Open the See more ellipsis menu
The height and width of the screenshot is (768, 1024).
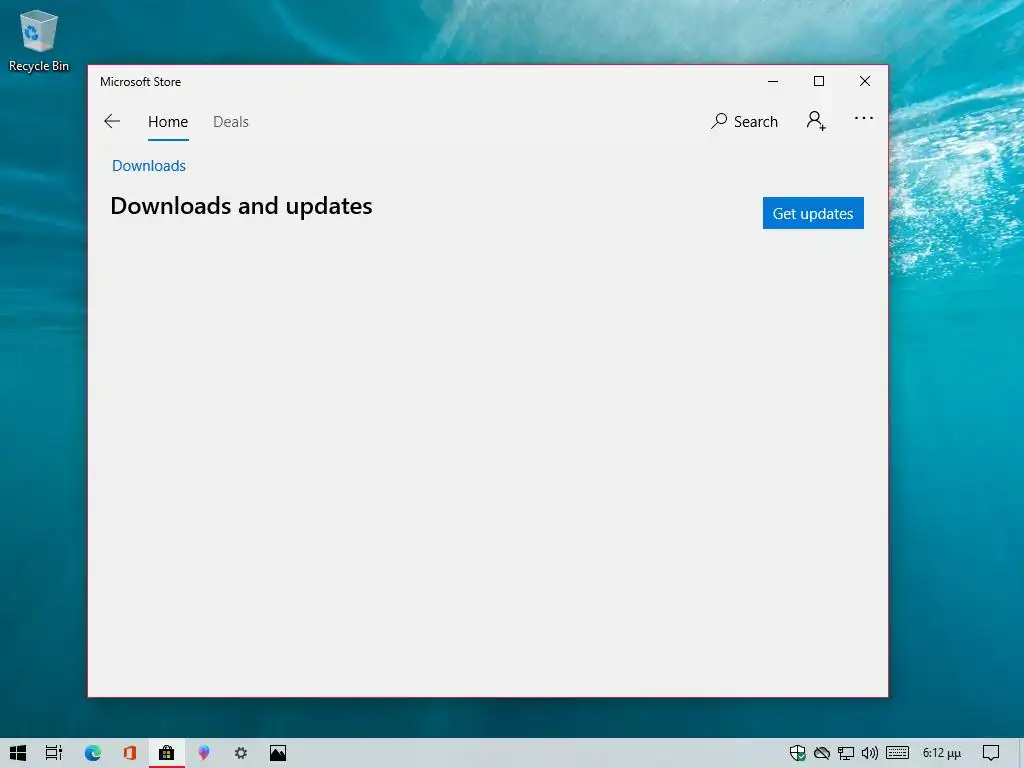pos(863,118)
